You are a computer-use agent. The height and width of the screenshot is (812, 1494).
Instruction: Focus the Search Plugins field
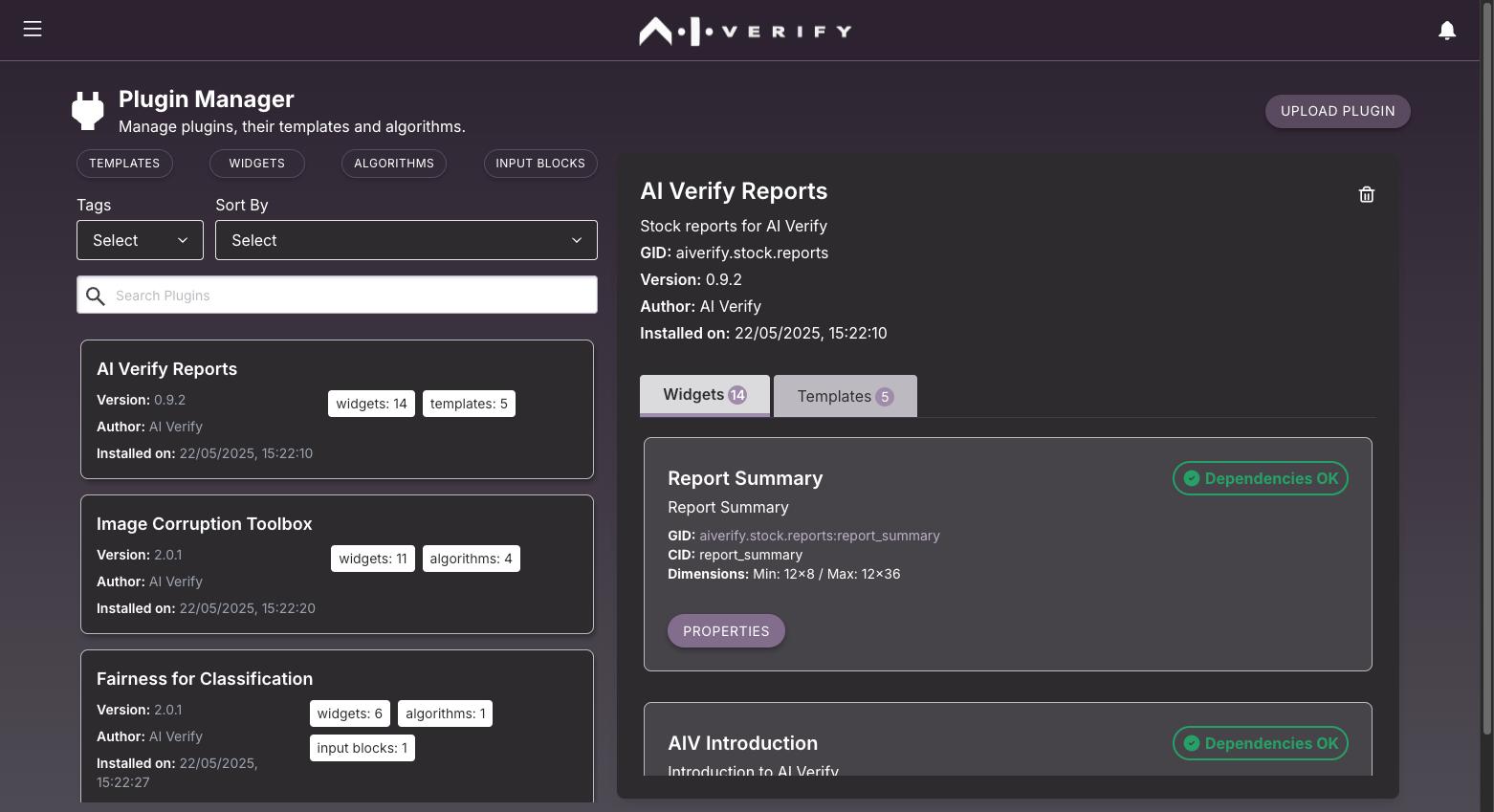click(337, 296)
